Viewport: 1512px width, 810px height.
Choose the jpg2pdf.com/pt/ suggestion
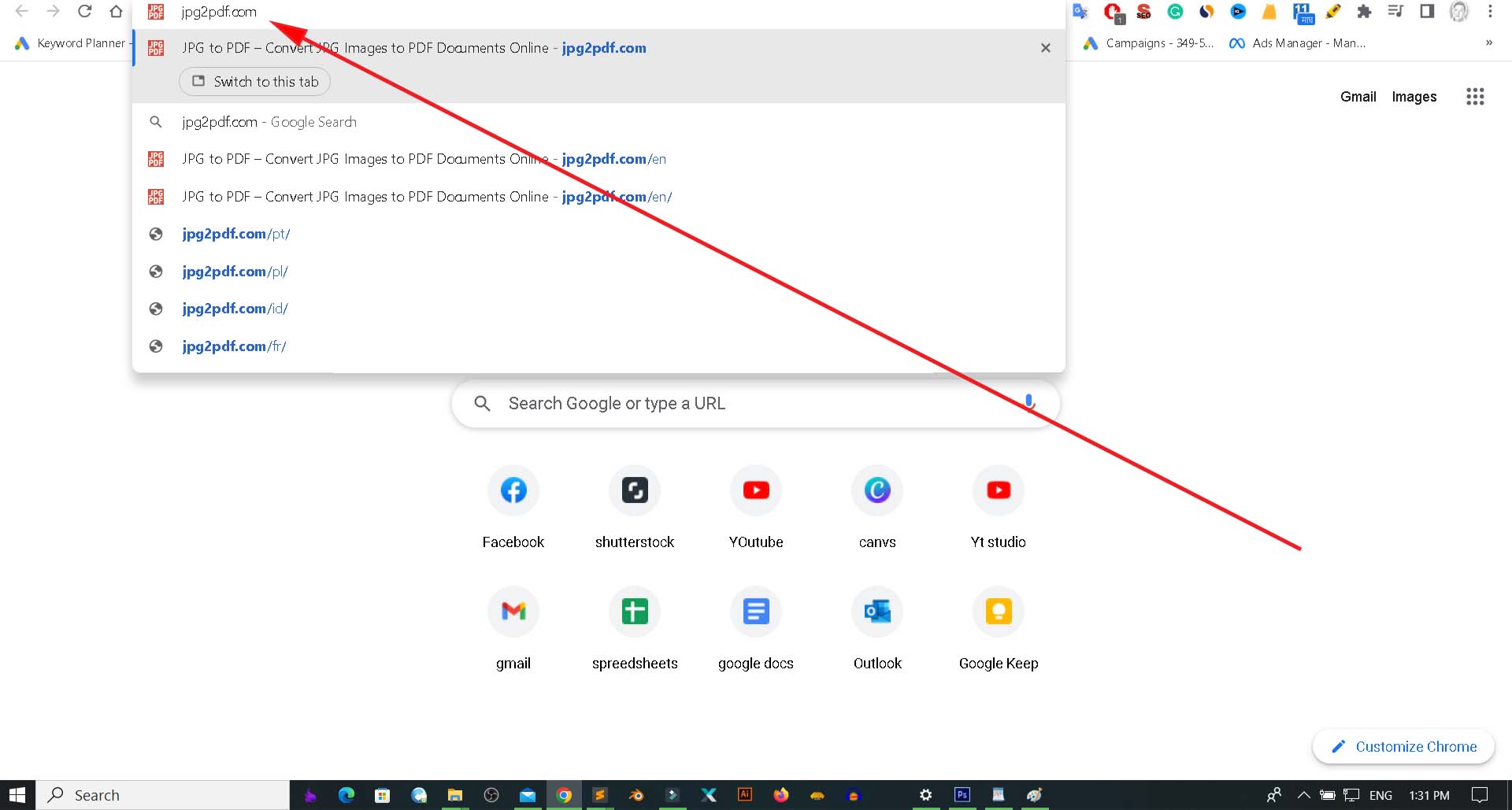coord(598,234)
